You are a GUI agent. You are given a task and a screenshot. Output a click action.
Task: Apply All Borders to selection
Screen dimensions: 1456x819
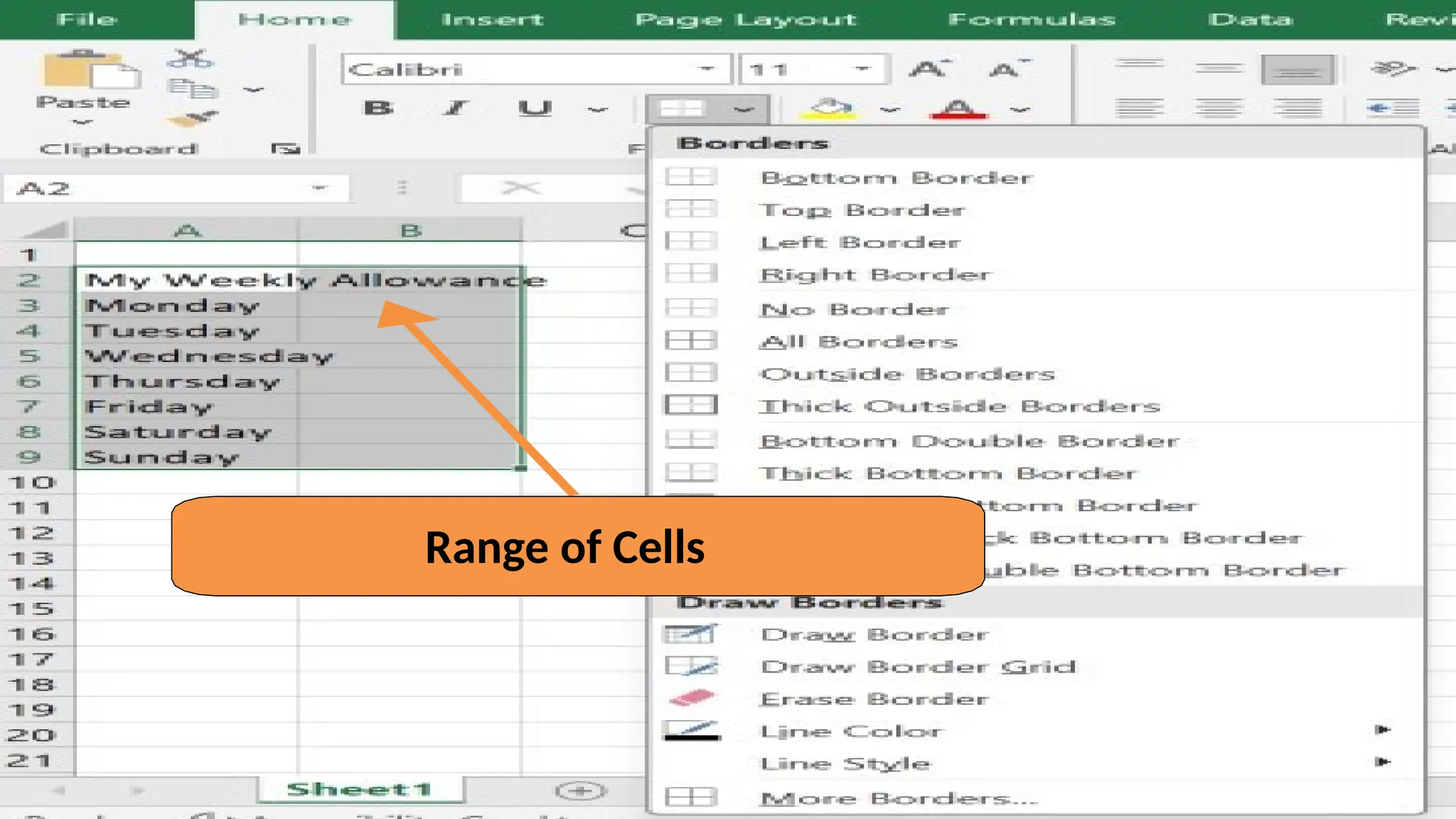click(1038, 341)
